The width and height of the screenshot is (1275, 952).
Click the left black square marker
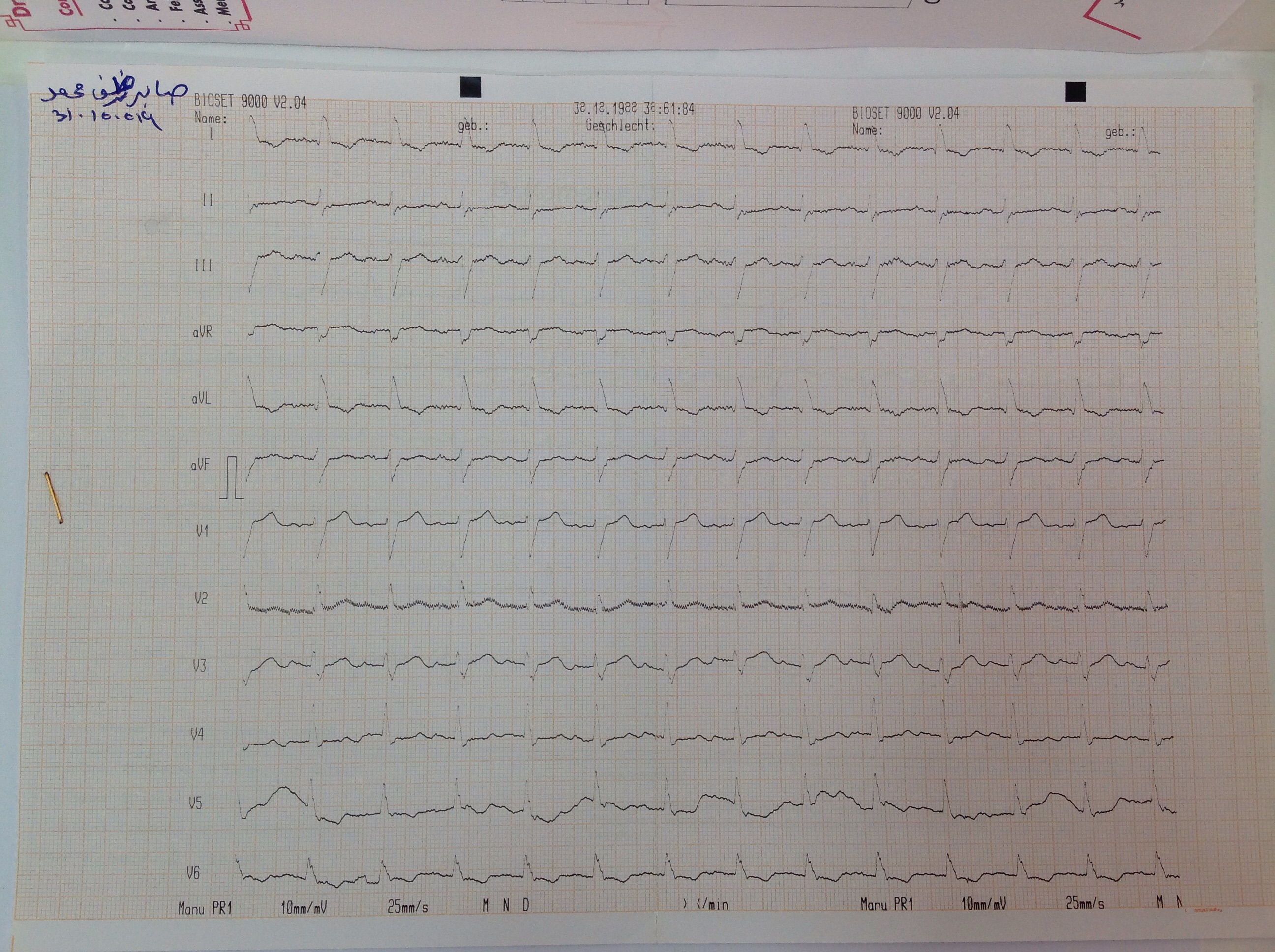coord(470,87)
